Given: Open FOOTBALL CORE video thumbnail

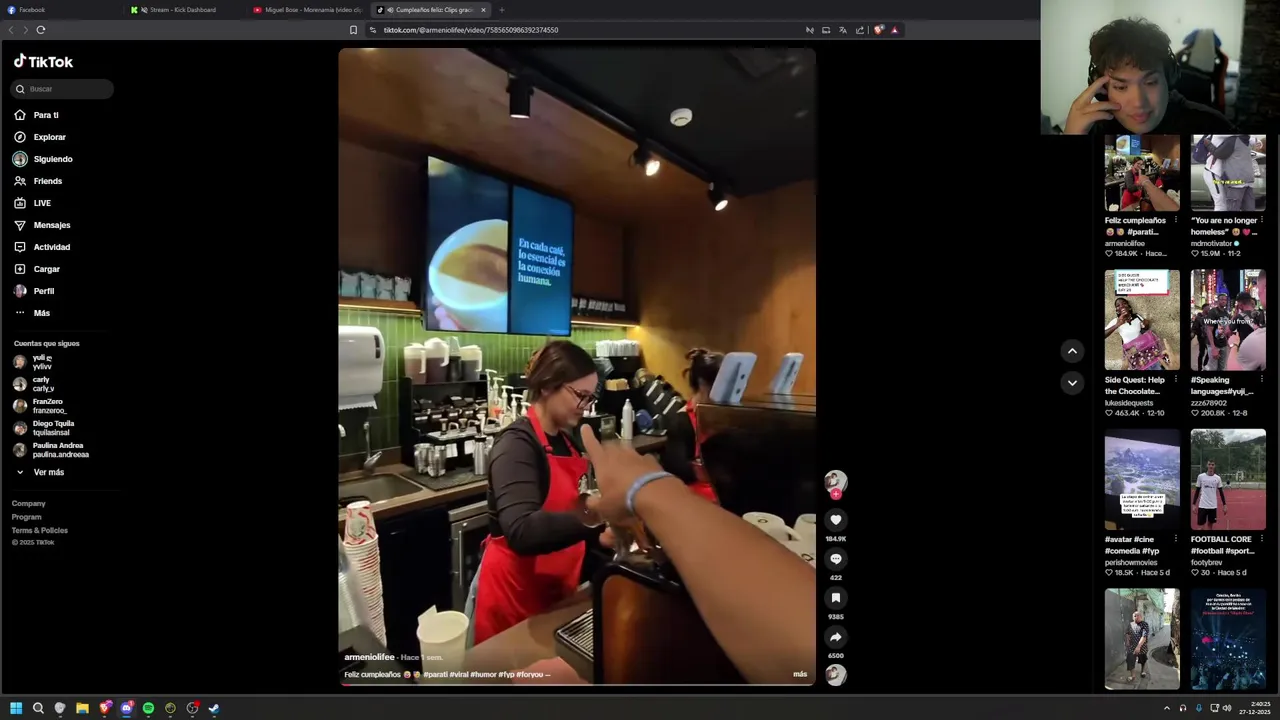Looking at the screenshot, I should 1228,480.
